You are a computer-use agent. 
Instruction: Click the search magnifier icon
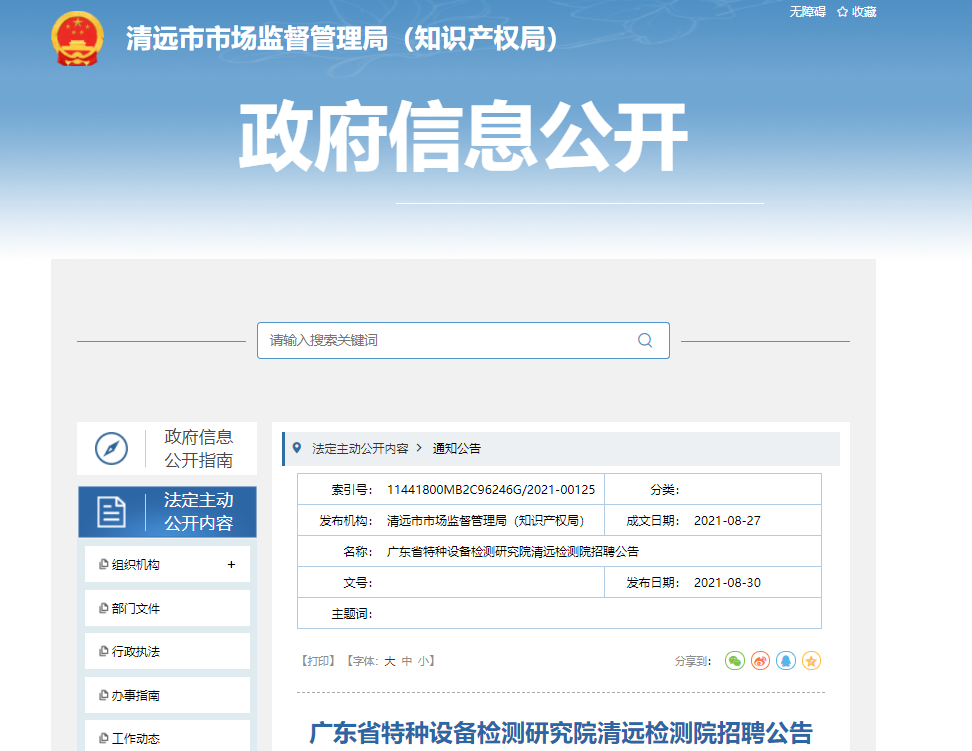pyautogui.click(x=645, y=340)
